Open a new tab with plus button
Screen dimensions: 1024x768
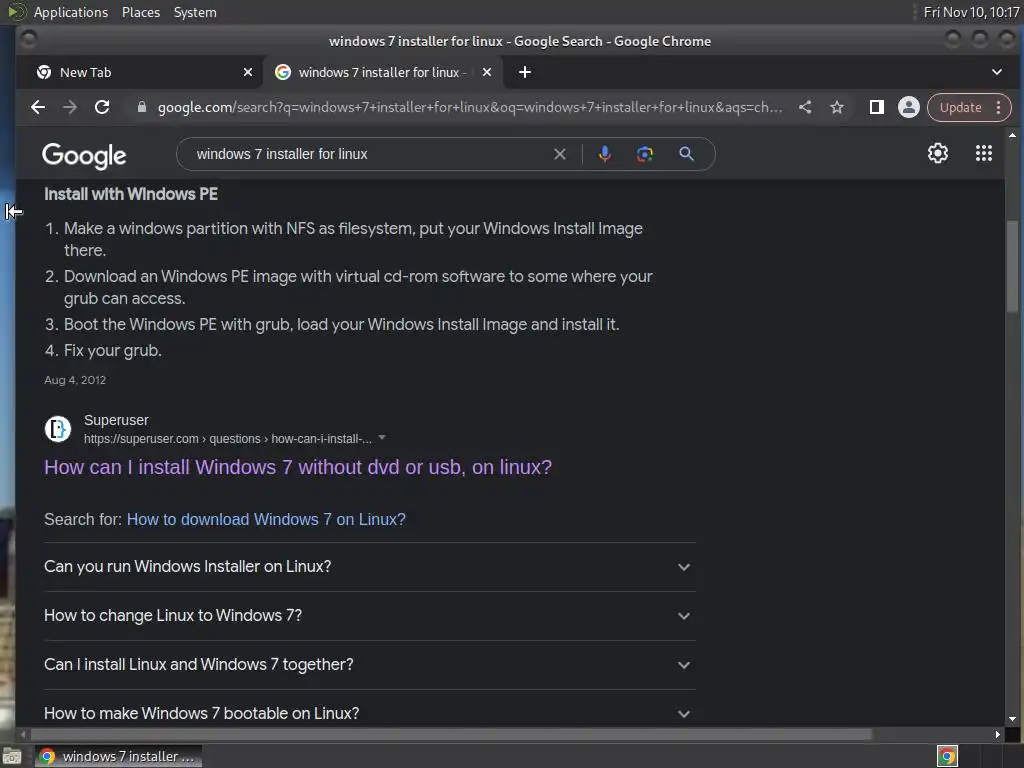[x=524, y=72]
